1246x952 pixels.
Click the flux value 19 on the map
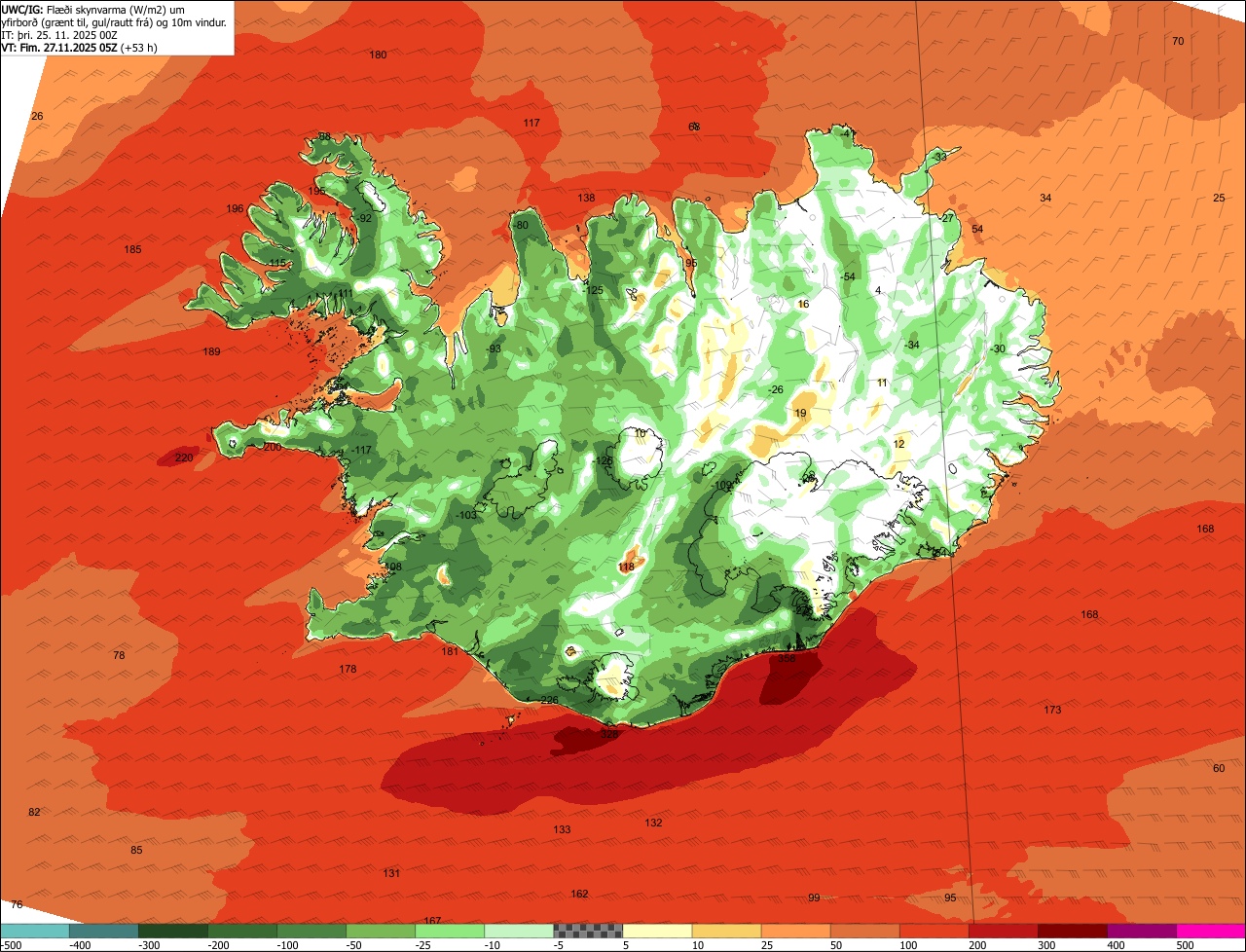click(800, 413)
